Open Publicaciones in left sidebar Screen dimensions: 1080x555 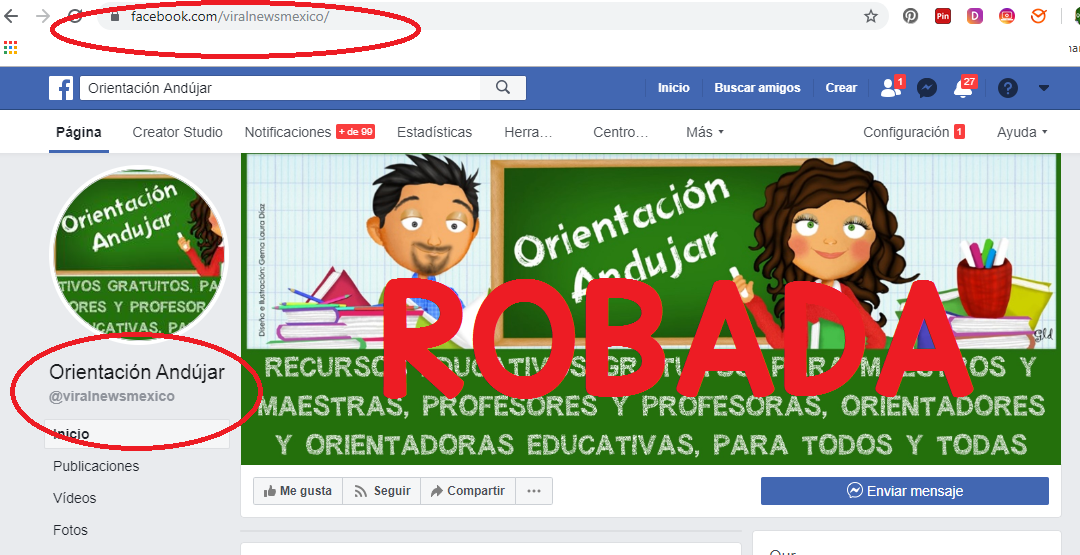[x=96, y=466]
